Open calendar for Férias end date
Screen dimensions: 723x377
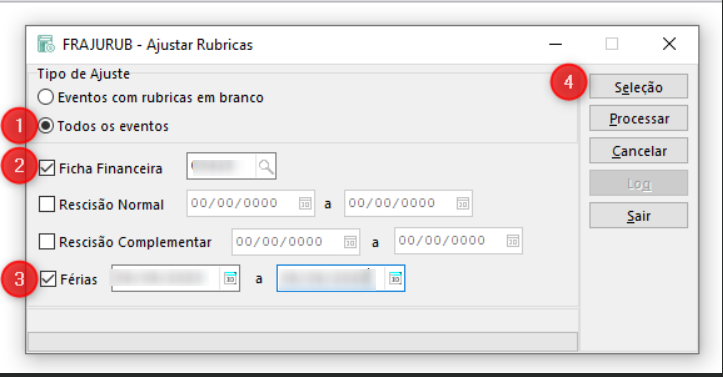point(395,278)
